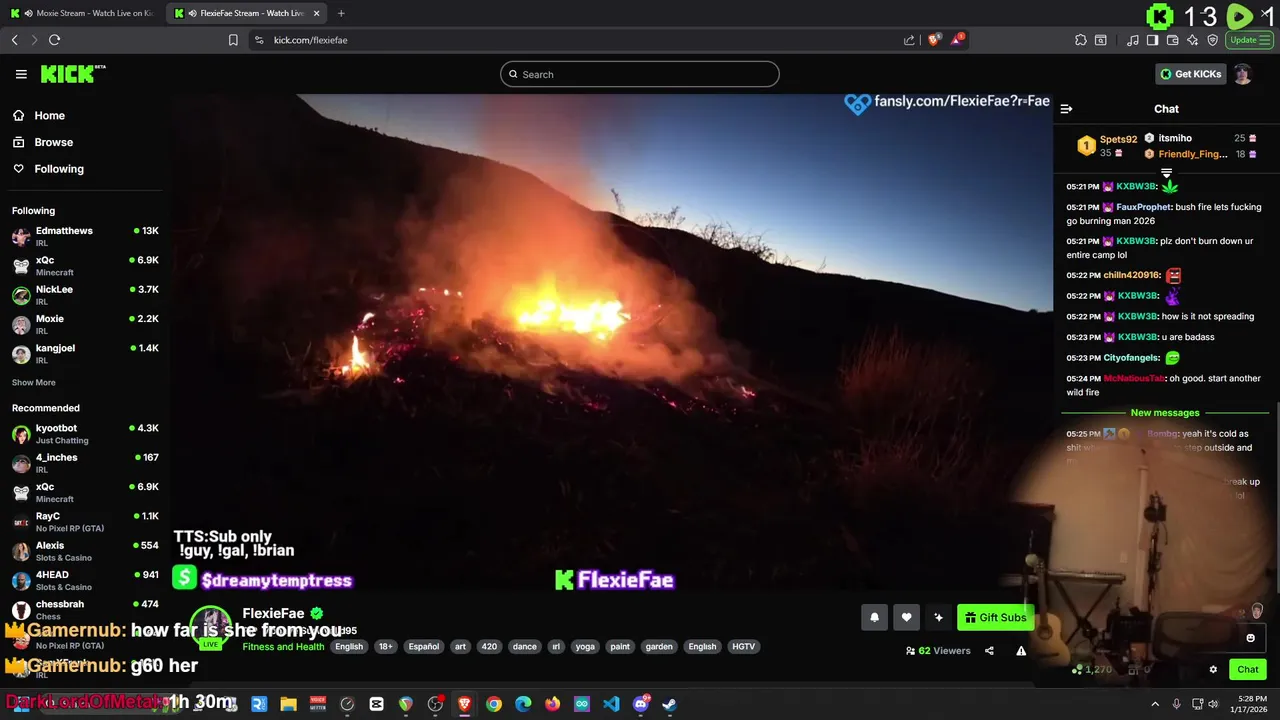Open Brave Rewards triangle icon
The image size is (1280, 720).
point(957,40)
